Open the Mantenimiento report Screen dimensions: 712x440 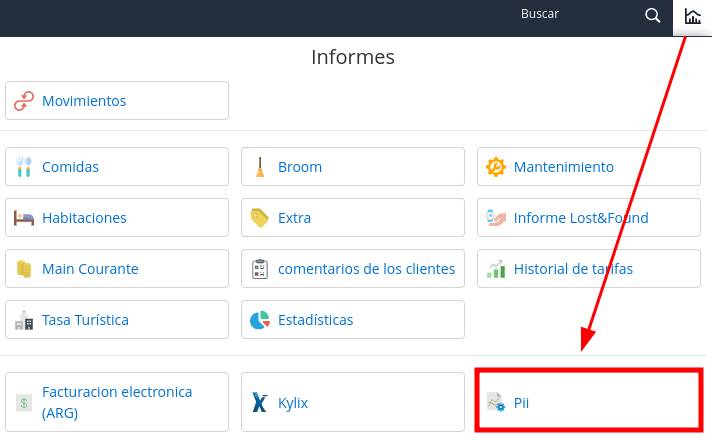[x=589, y=167]
